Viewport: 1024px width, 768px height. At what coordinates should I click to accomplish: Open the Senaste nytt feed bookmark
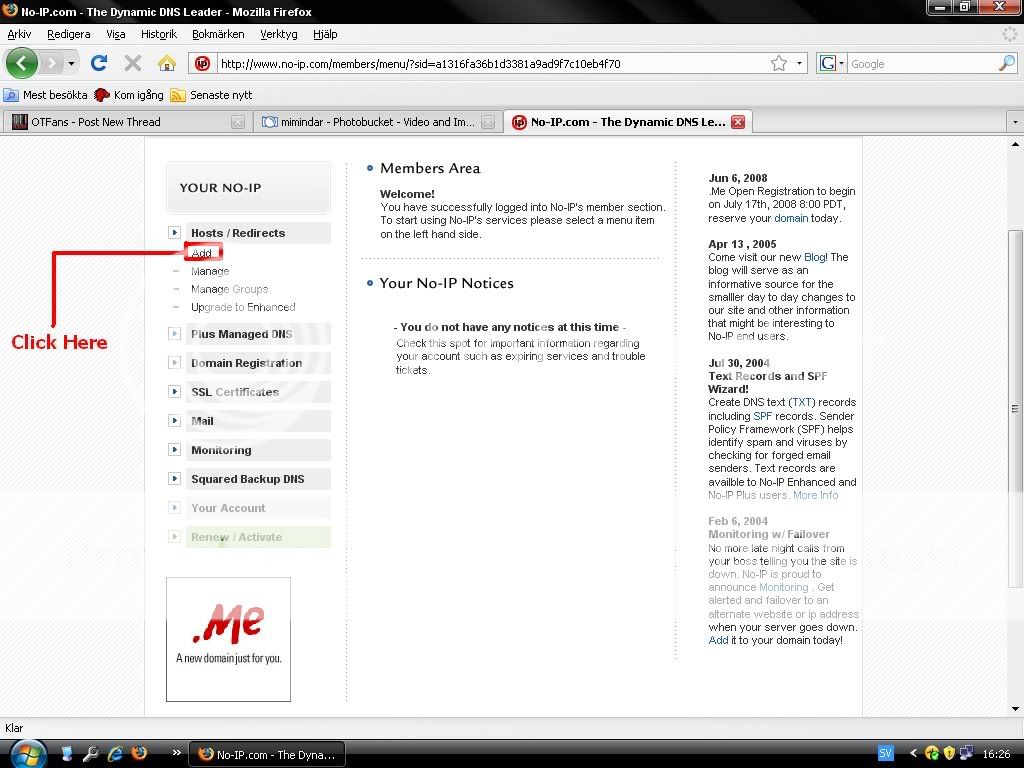[x=211, y=95]
